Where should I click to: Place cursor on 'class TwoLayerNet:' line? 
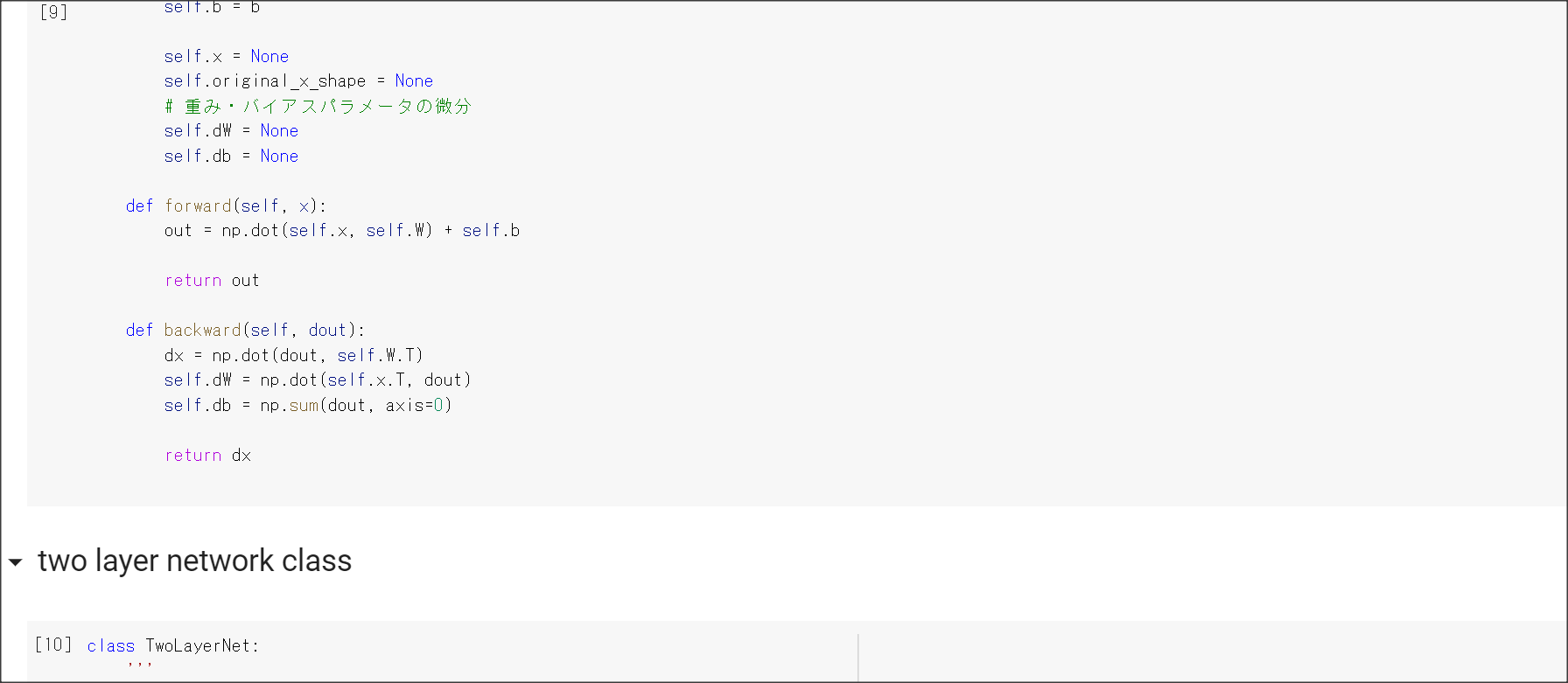(173, 645)
